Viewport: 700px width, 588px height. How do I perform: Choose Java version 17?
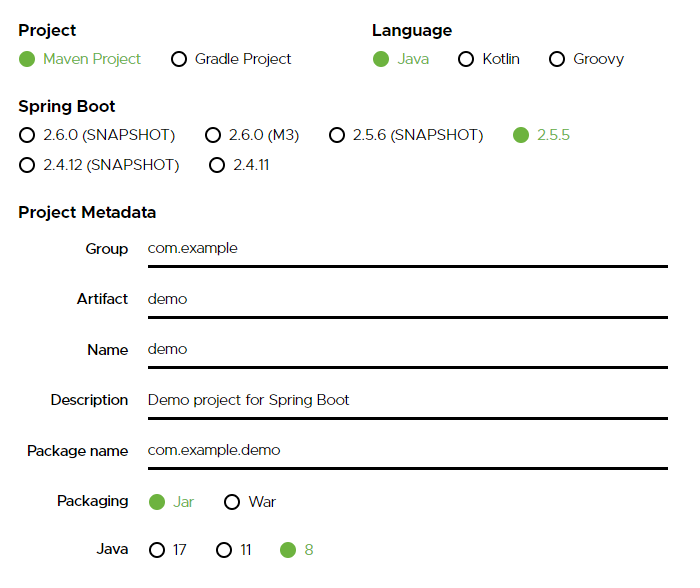[x=157, y=550]
